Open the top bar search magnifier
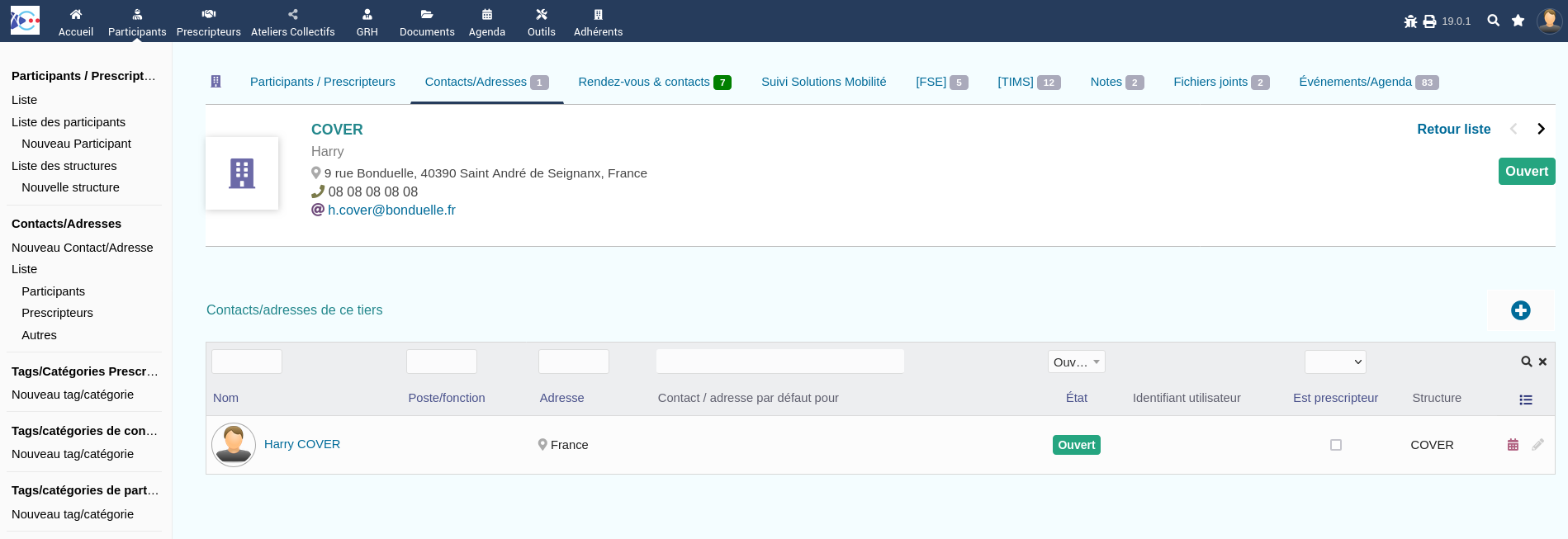 pyautogui.click(x=1493, y=21)
